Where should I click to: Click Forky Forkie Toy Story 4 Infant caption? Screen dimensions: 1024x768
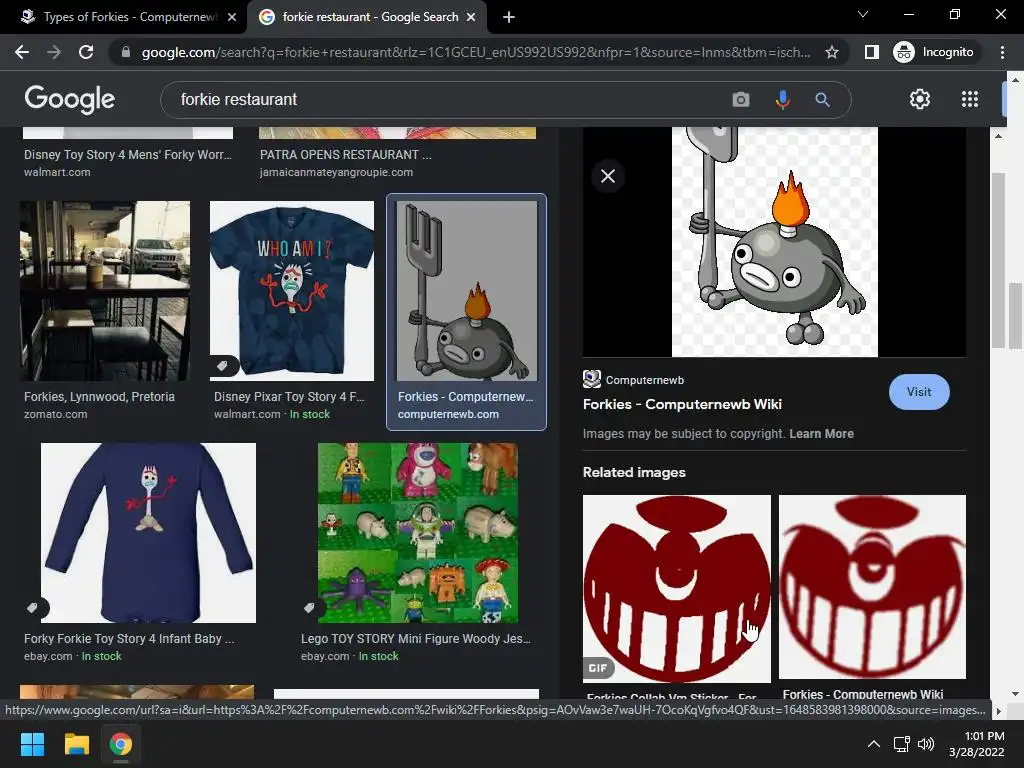click(x=129, y=639)
